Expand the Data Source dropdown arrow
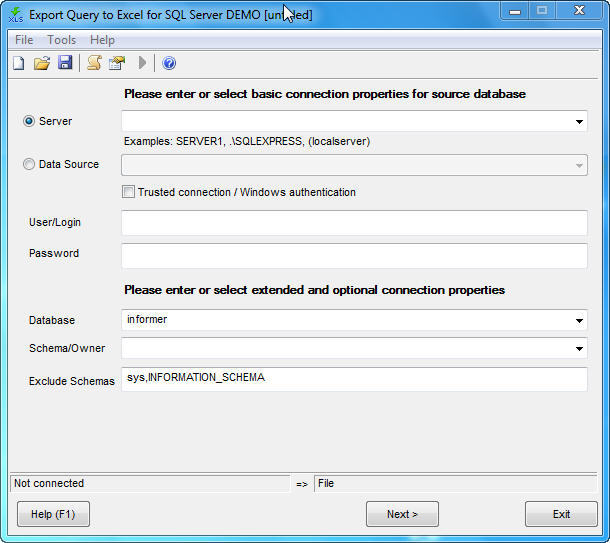Screen dimensions: 610x543 point(579,165)
